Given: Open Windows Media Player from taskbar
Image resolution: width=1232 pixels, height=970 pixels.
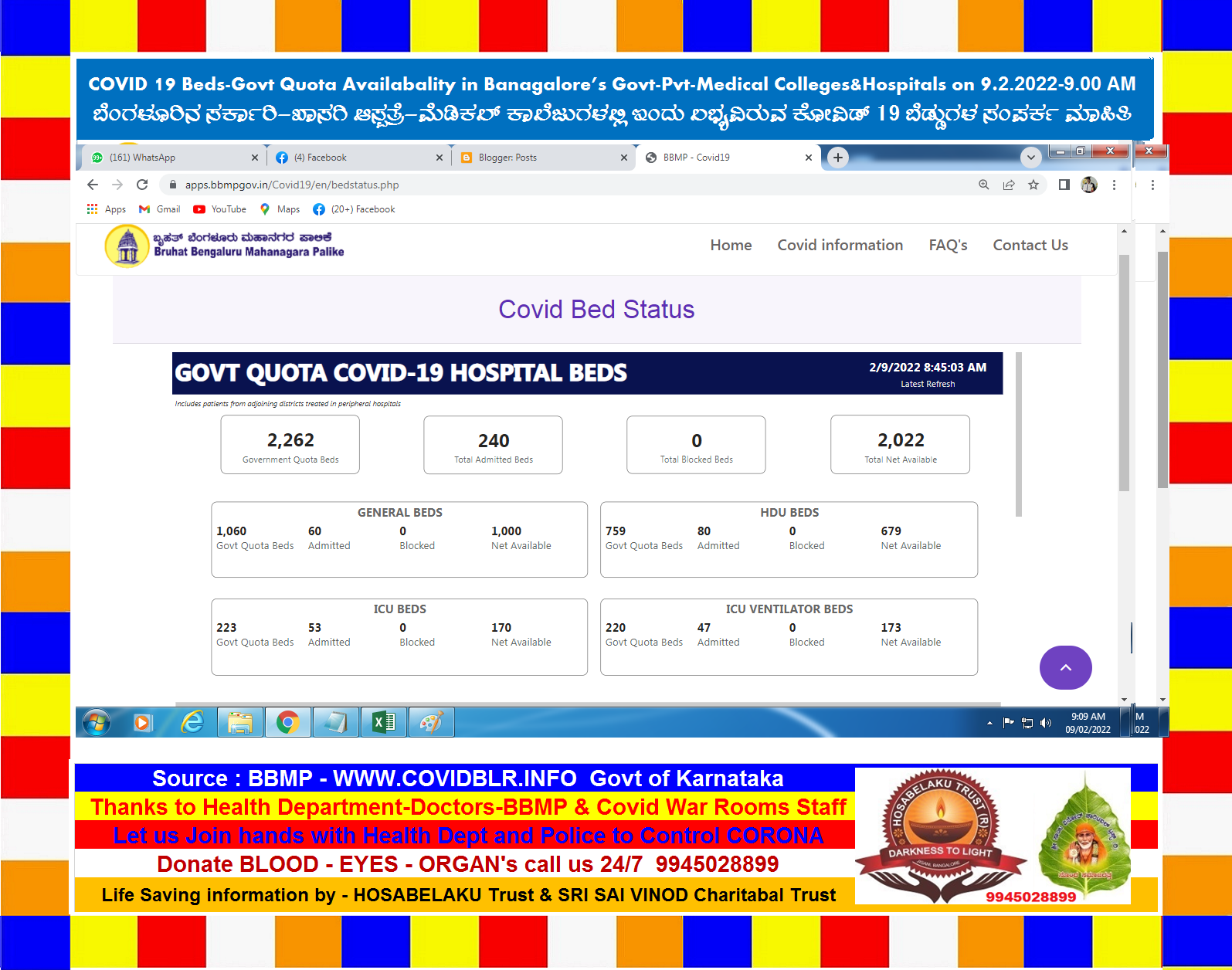Looking at the screenshot, I should (x=143, y=723).
